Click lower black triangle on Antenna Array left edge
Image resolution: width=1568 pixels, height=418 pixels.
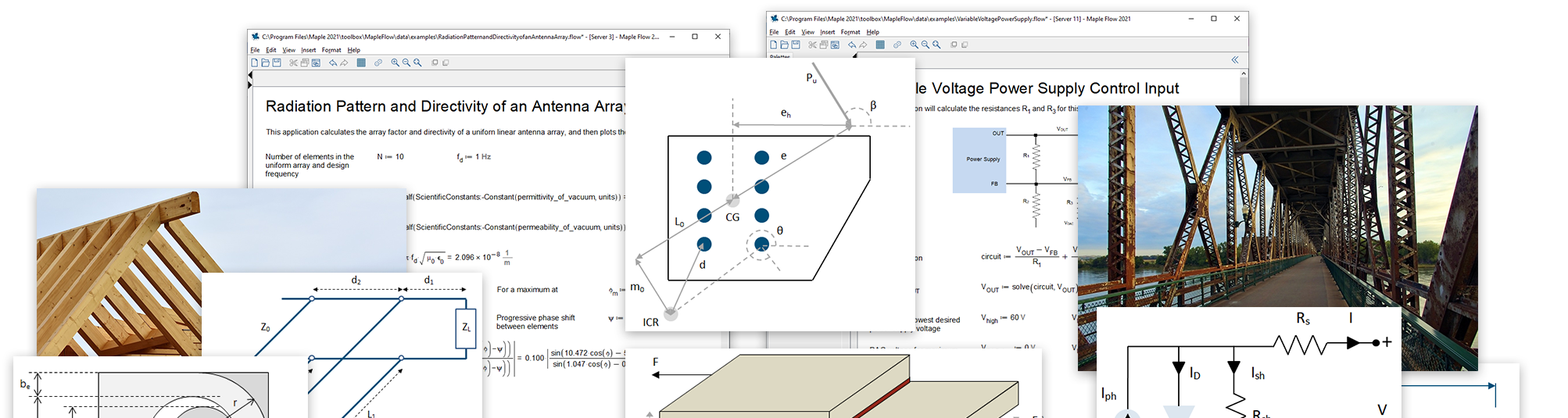pyautogui.click(x=250, y=85)
